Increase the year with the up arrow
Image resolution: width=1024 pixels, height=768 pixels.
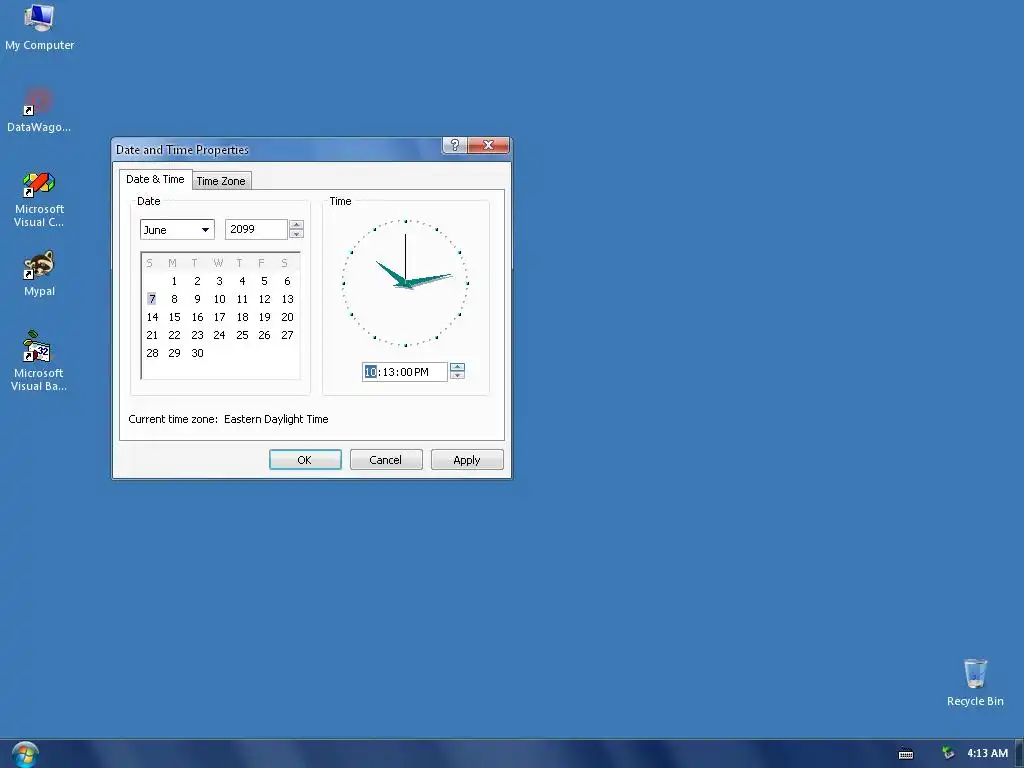pos(296,225)
